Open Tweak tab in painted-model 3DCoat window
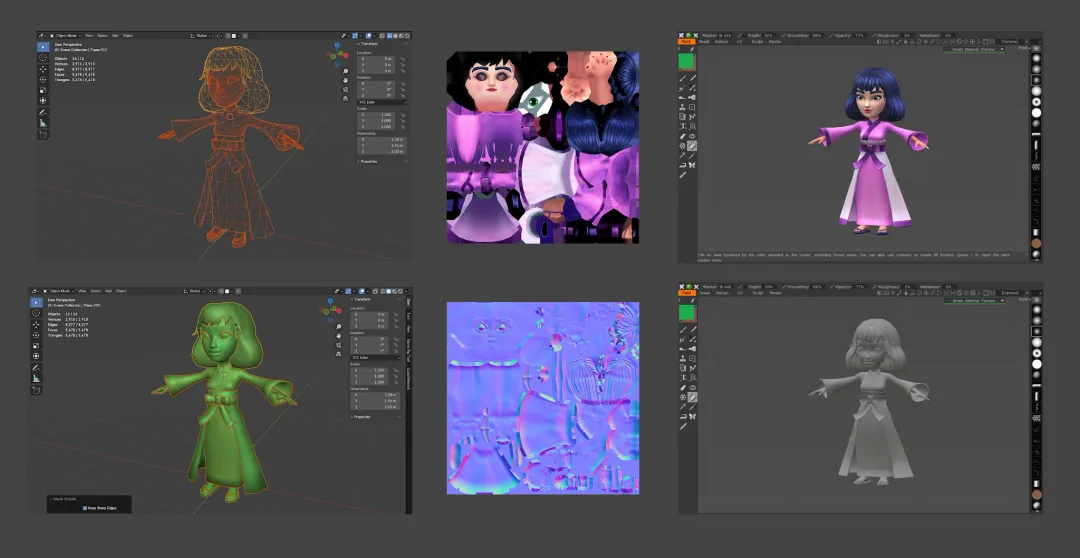This screenshot has height=558, width=1080. [704, 42]
